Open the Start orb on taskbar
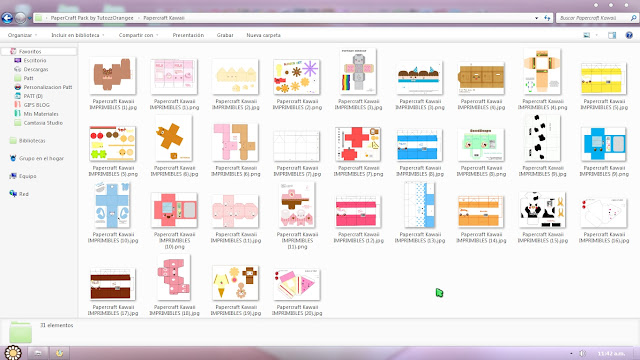The image size is (640, 360). pyautogui.click(x=13, y=353)
